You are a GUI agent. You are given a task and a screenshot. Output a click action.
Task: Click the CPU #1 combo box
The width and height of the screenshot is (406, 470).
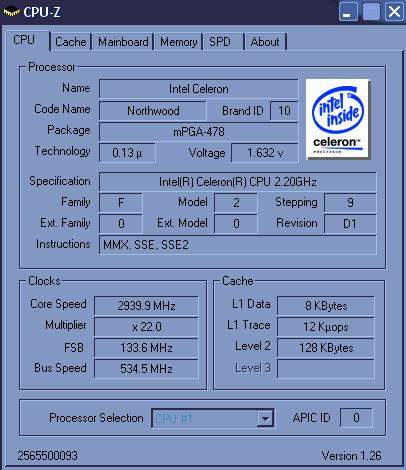click(x=213, y=418)
